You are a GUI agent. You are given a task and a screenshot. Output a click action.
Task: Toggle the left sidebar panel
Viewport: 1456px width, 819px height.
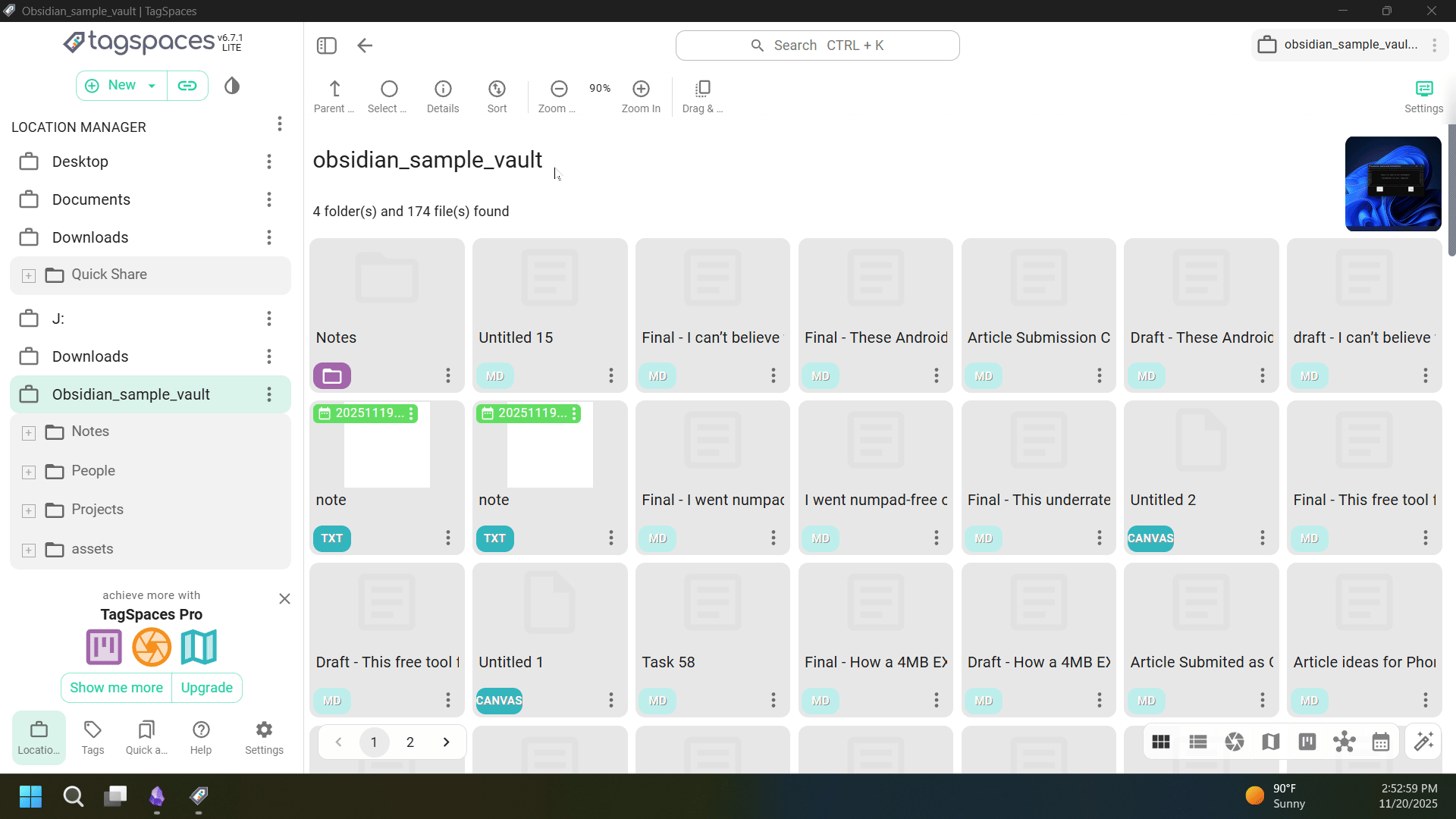point(327,45)
